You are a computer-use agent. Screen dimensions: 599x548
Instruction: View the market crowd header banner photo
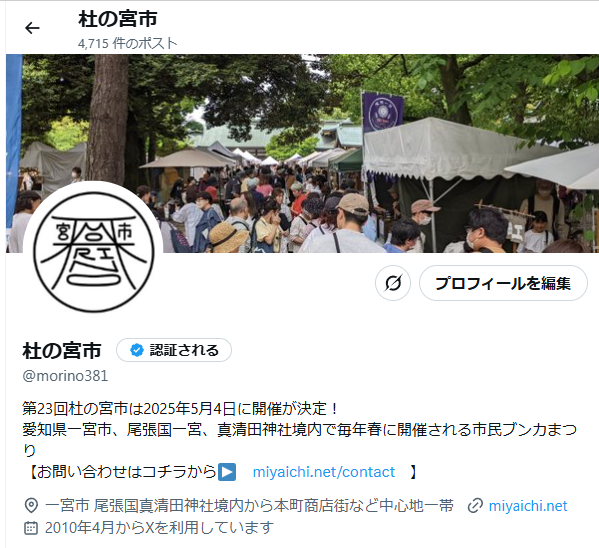coord(302,153)
